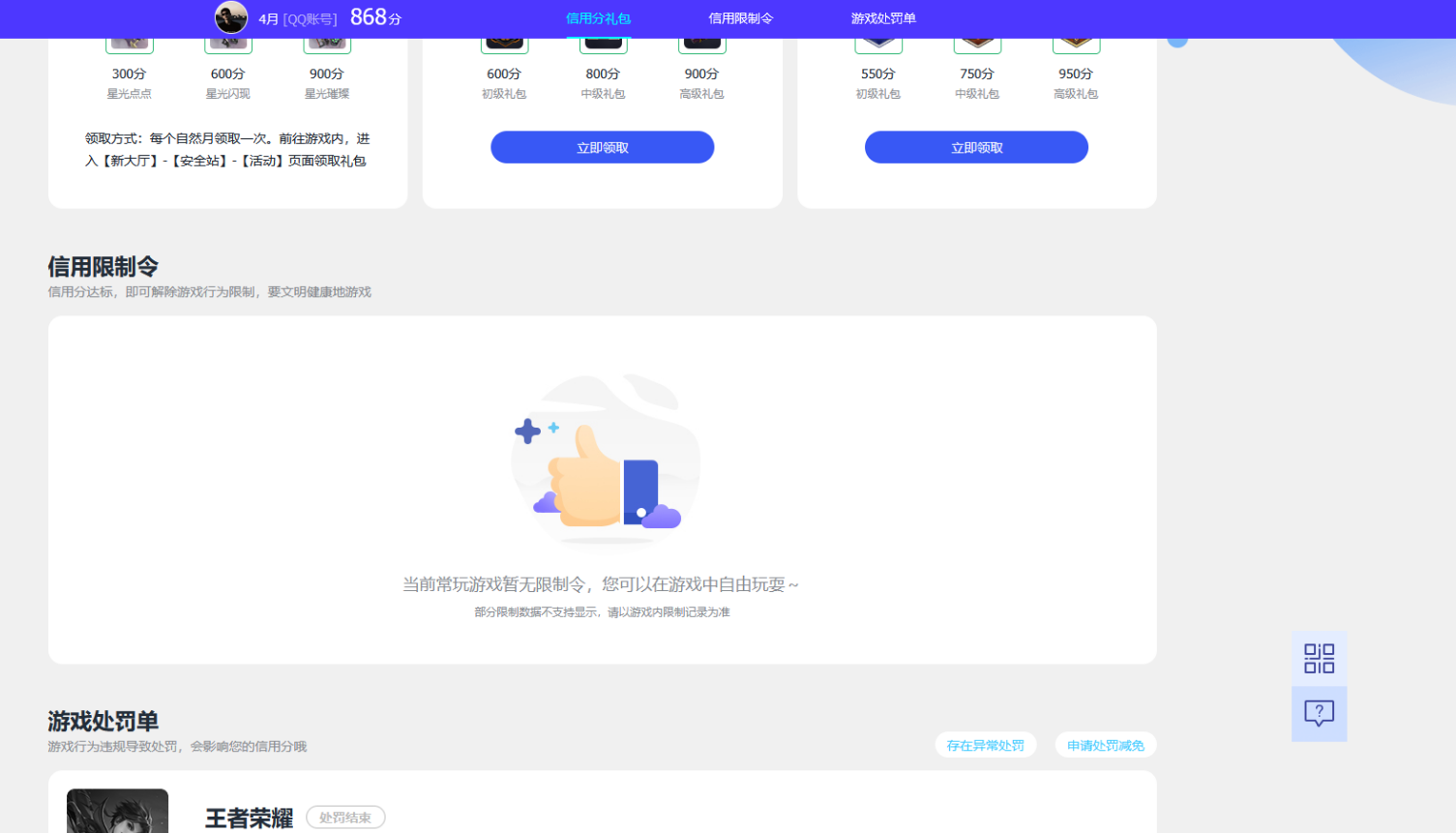
Task: Select the 900分 星光璀璨 reward
Action: tap(327, 74)
